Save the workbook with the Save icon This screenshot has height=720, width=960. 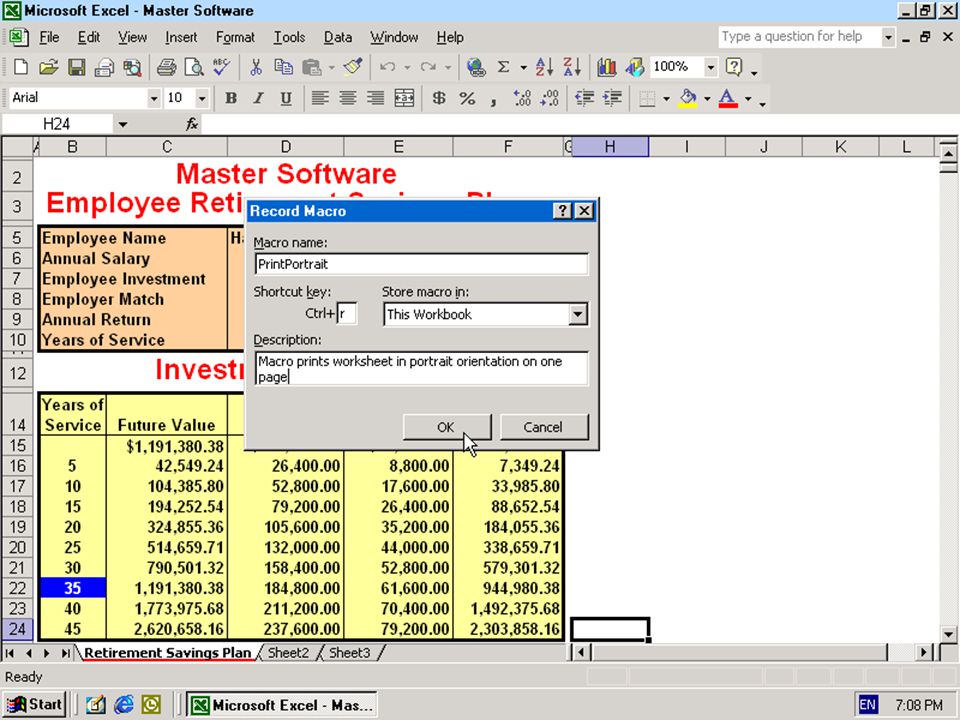[77, 67]
